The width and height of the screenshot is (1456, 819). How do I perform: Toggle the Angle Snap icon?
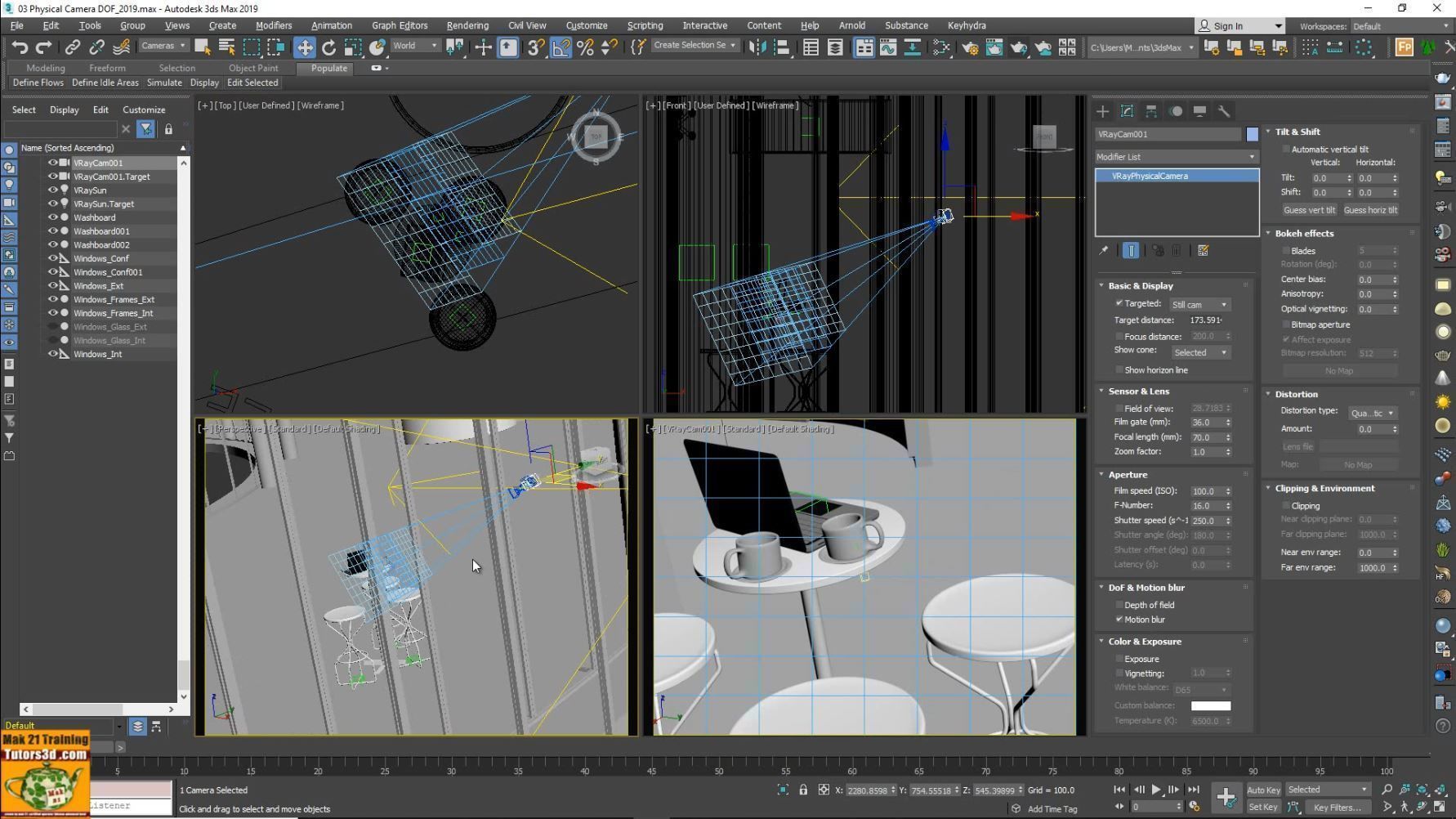tap(561, 47)
